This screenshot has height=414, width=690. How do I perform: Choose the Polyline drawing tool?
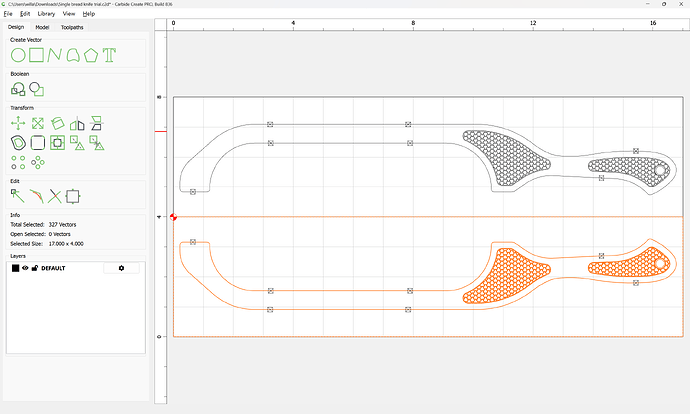(54, 54)
